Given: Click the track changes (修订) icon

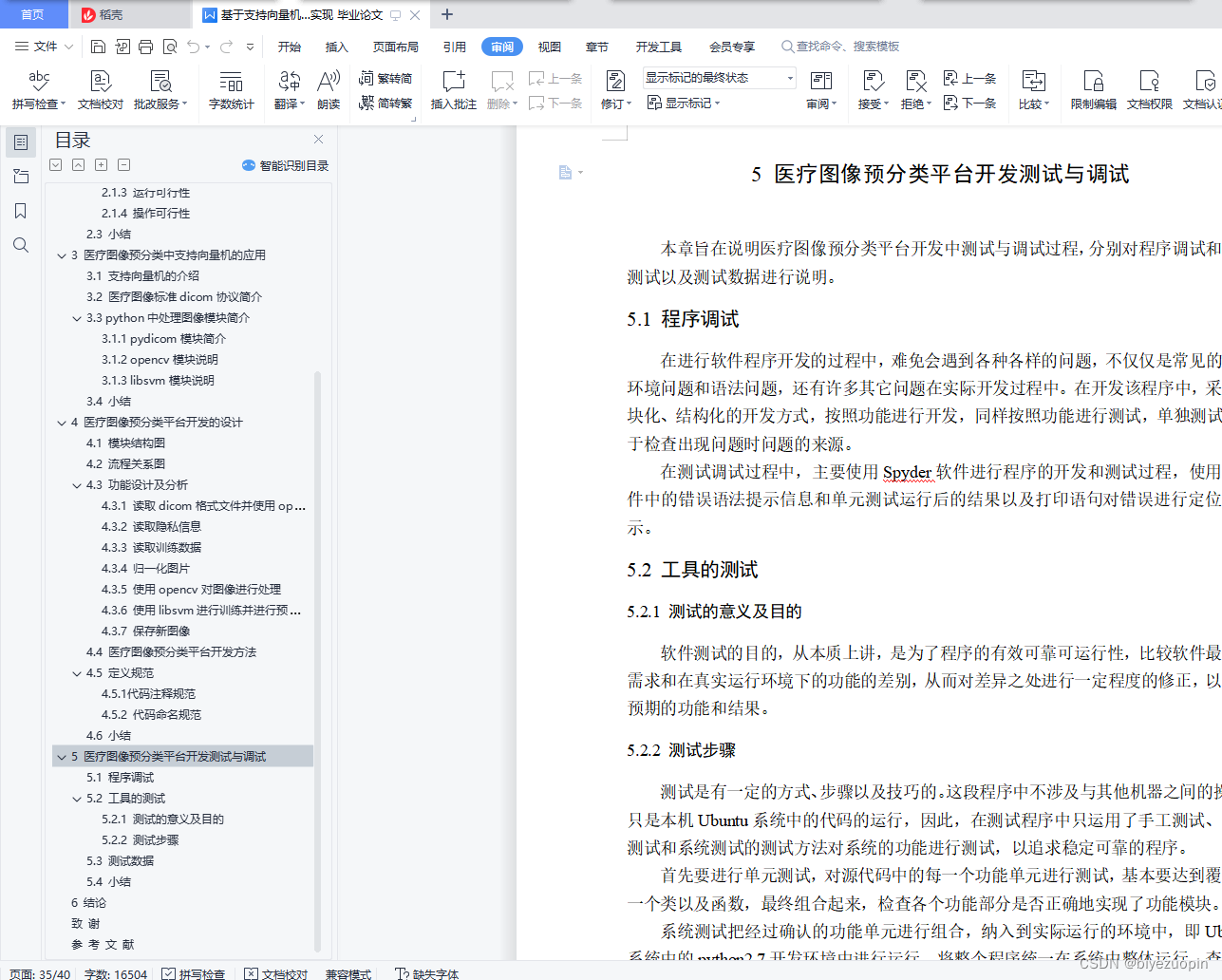Looking at the screenshot, I should (x=615, y=82).
